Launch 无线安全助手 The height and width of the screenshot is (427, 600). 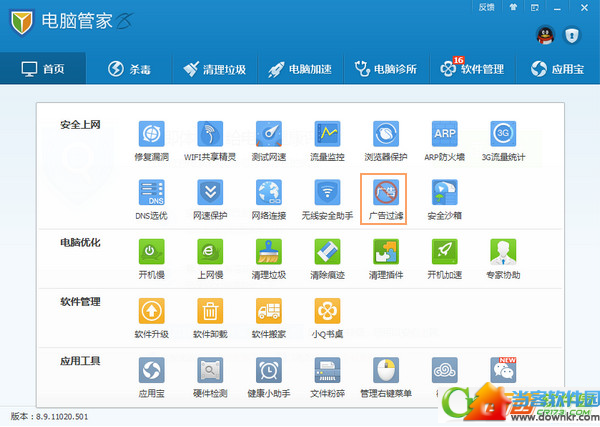(327, 200)
